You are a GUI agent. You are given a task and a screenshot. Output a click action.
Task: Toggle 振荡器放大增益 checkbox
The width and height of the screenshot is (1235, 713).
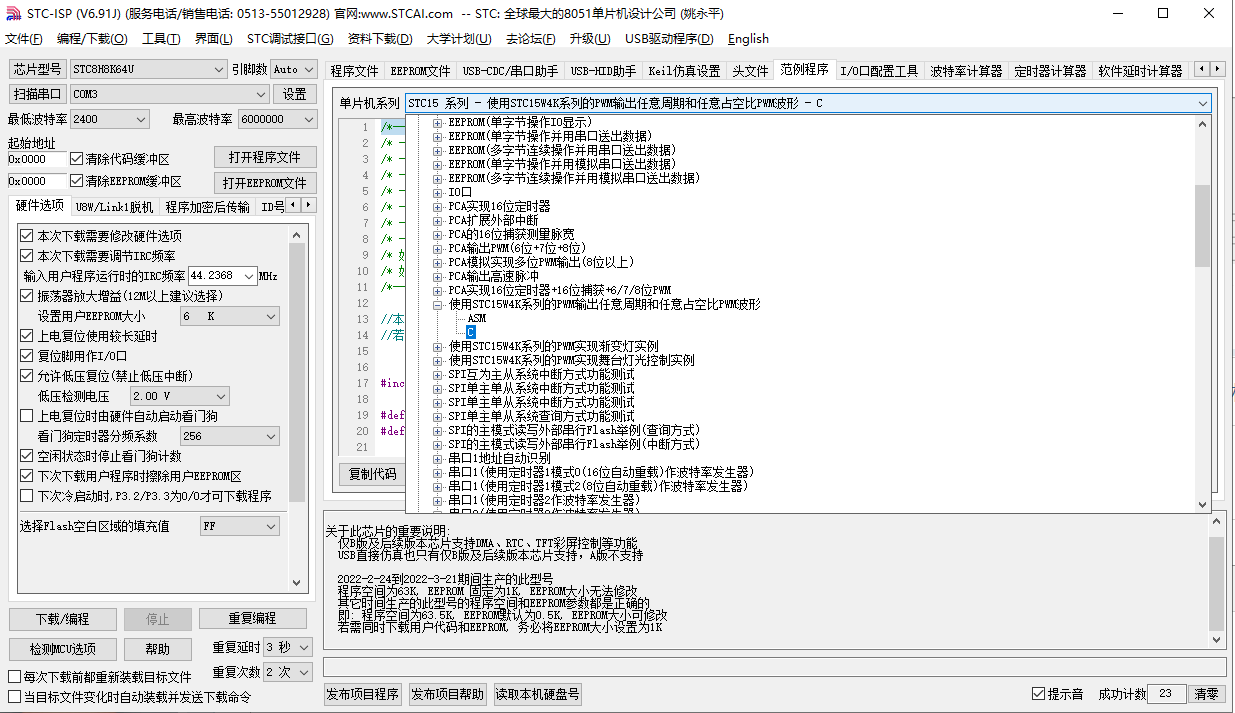(27, 296)
